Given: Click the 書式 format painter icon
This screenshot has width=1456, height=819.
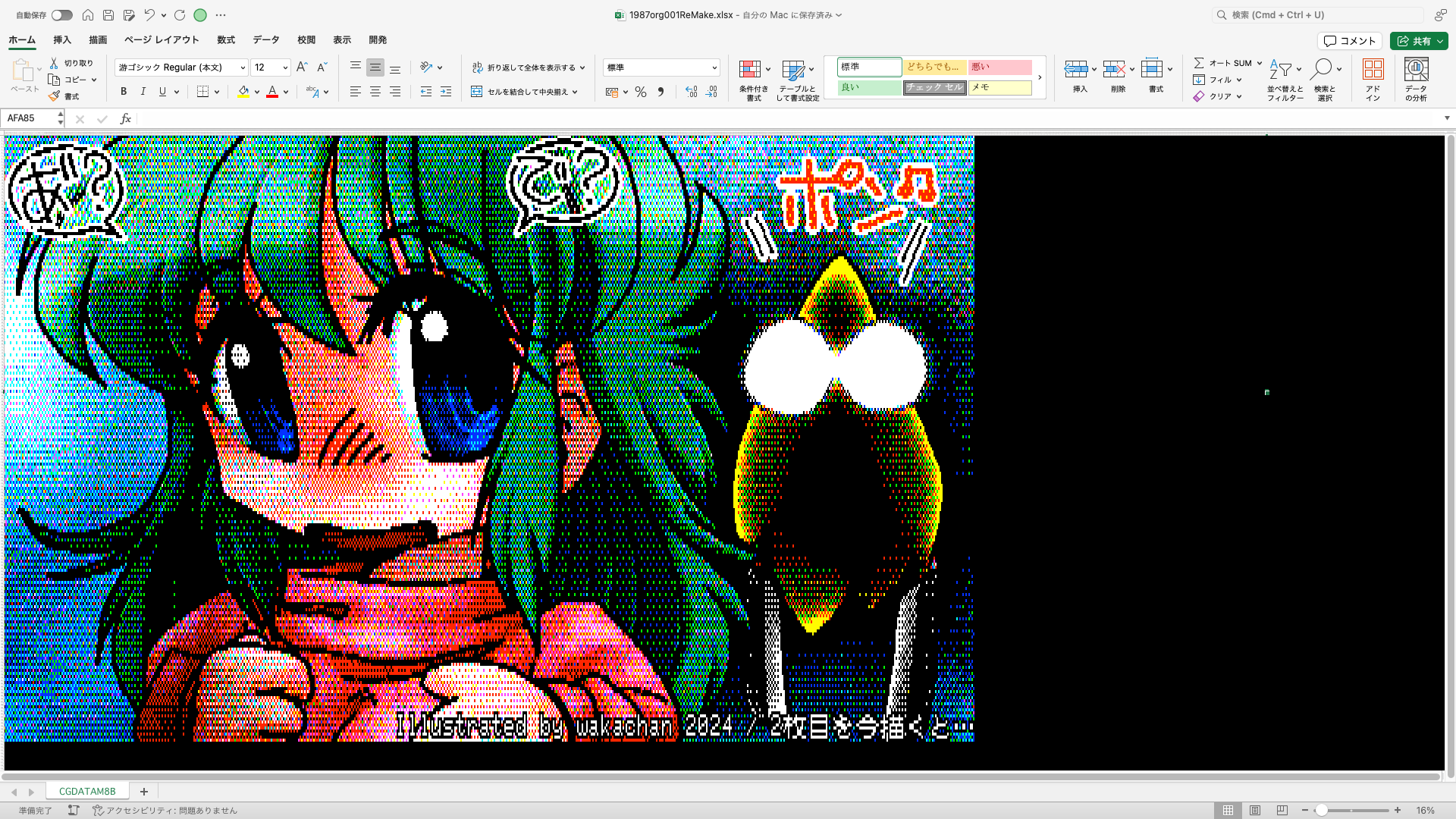Looking at the screenshot, I should (x=54, y=96).
